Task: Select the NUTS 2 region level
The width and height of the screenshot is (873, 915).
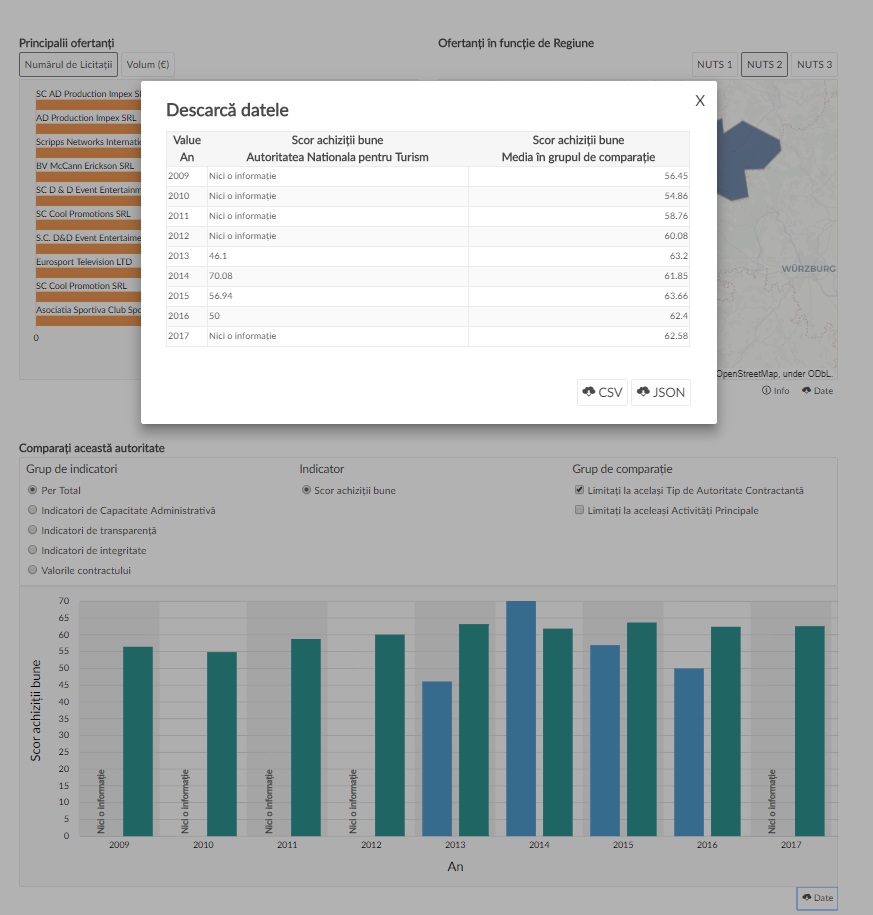Action: point(764,65)
